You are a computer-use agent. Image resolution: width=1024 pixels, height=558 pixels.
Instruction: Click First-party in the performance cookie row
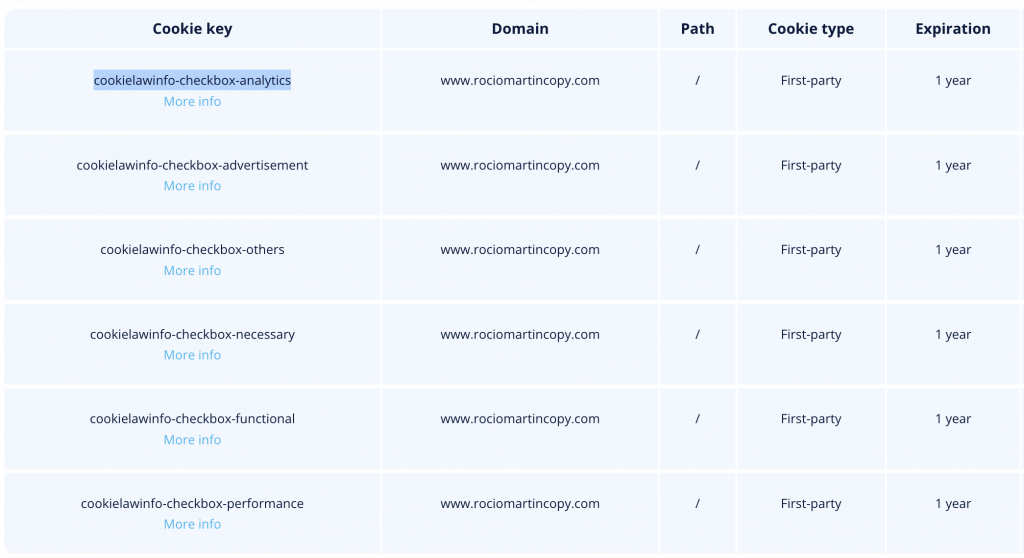coord(810,504)
